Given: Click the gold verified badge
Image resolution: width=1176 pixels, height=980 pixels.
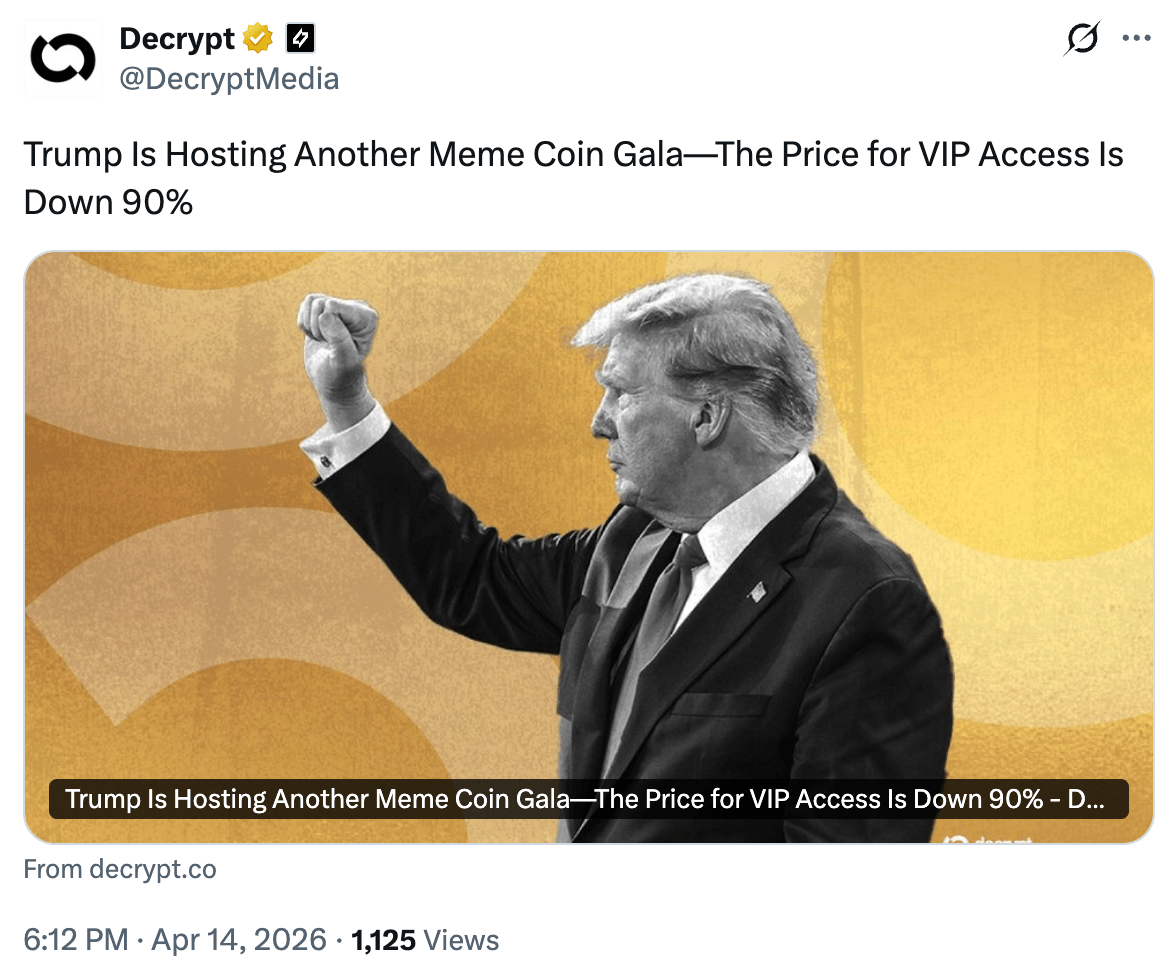Looking at the screenshot, I should tap(259, 40).
